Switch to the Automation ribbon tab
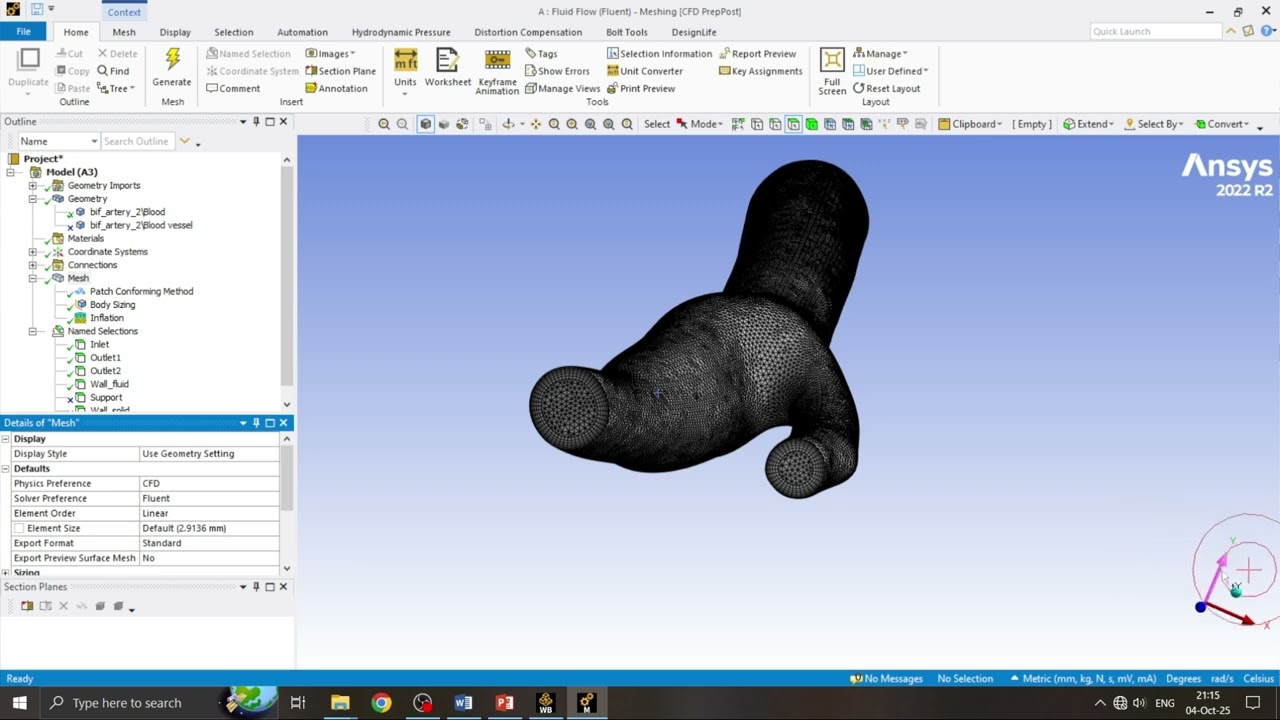 click(x=302, y=32)
